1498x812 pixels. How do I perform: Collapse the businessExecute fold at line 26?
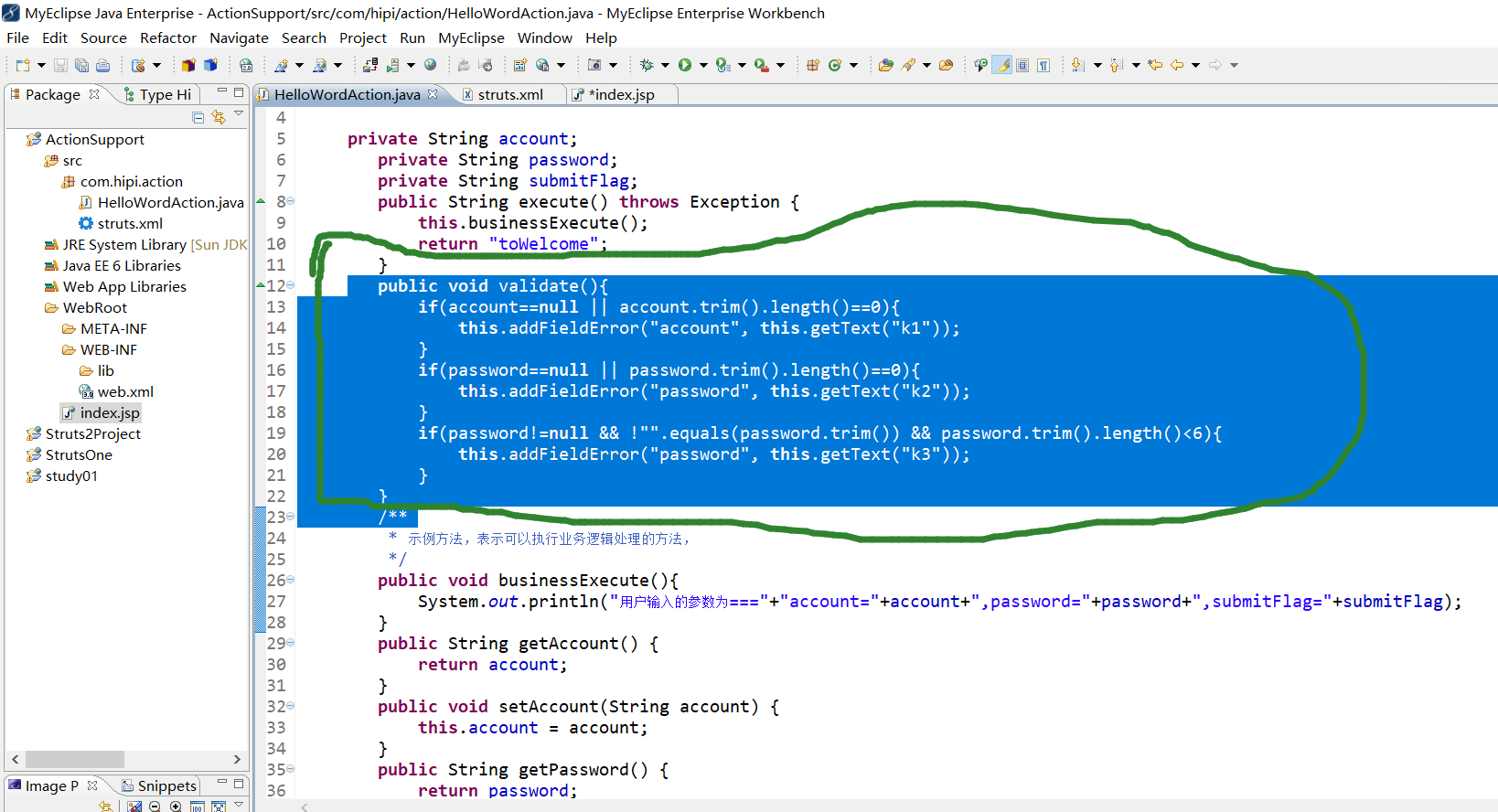[291, 580]
